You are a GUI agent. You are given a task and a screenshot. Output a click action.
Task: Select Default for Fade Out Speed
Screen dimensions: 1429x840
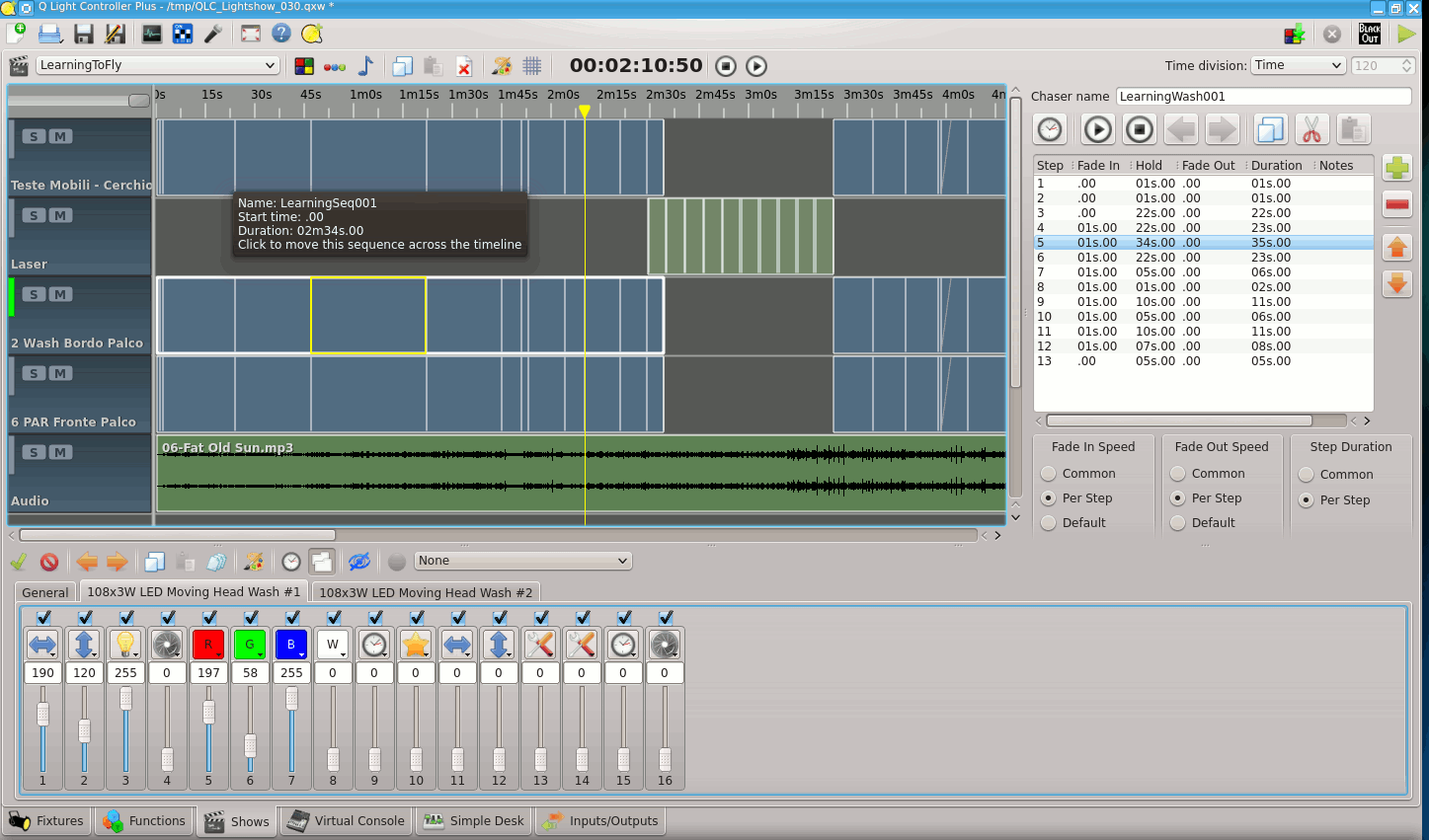(1178, 522)
